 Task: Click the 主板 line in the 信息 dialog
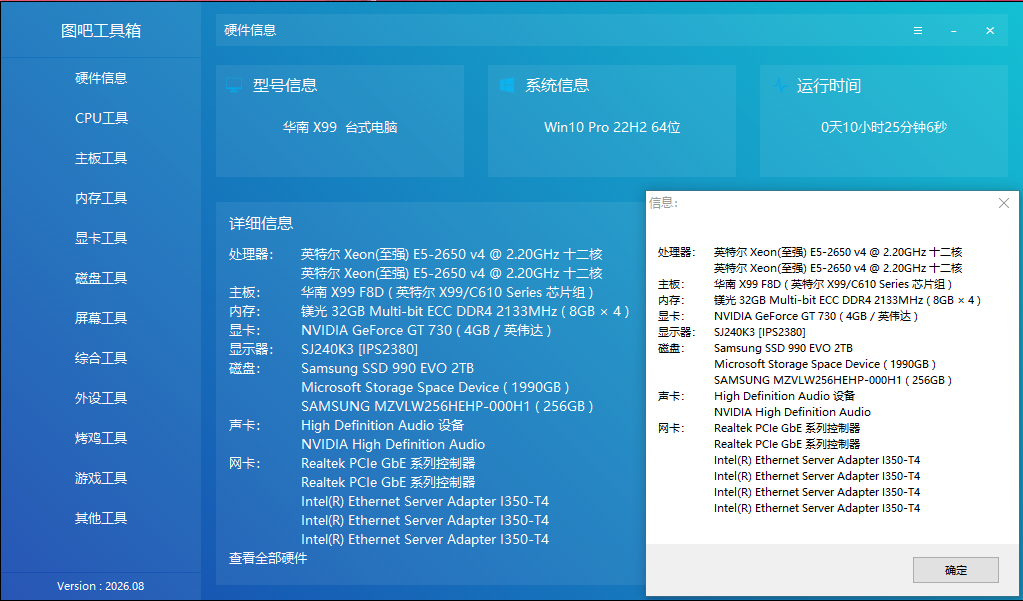833,285
